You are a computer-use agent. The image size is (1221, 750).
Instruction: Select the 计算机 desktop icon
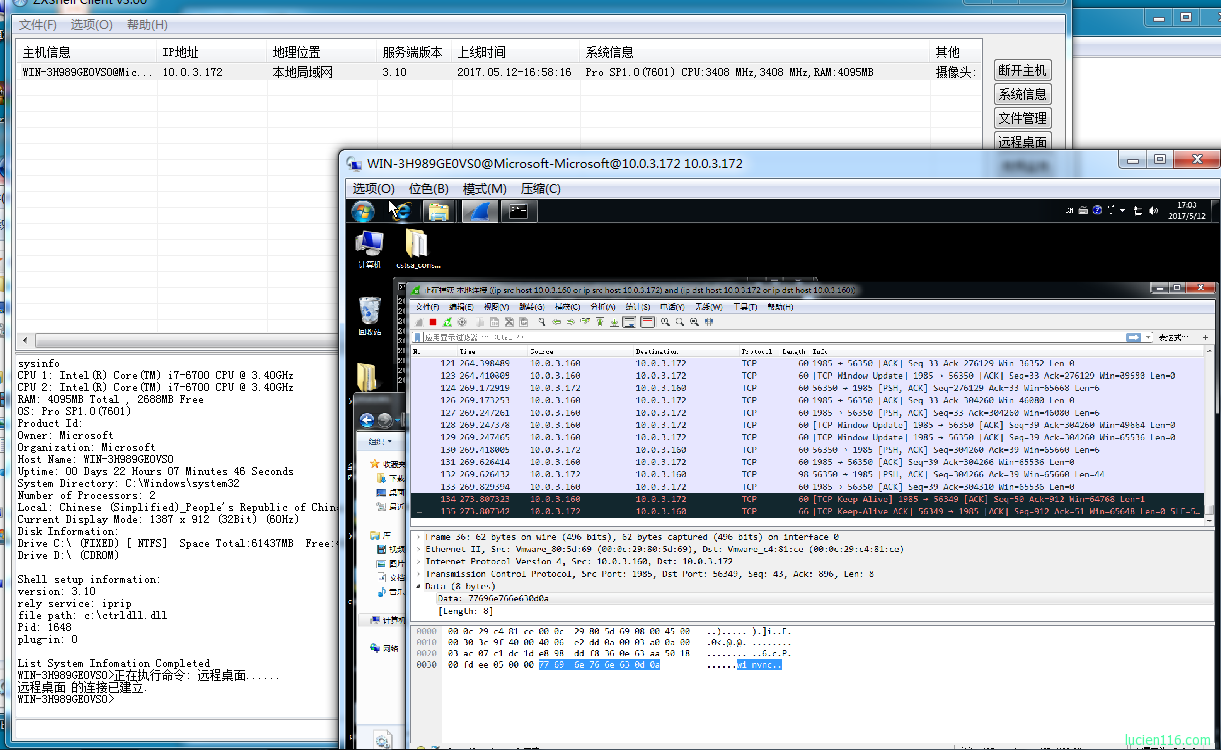point(370,250)
